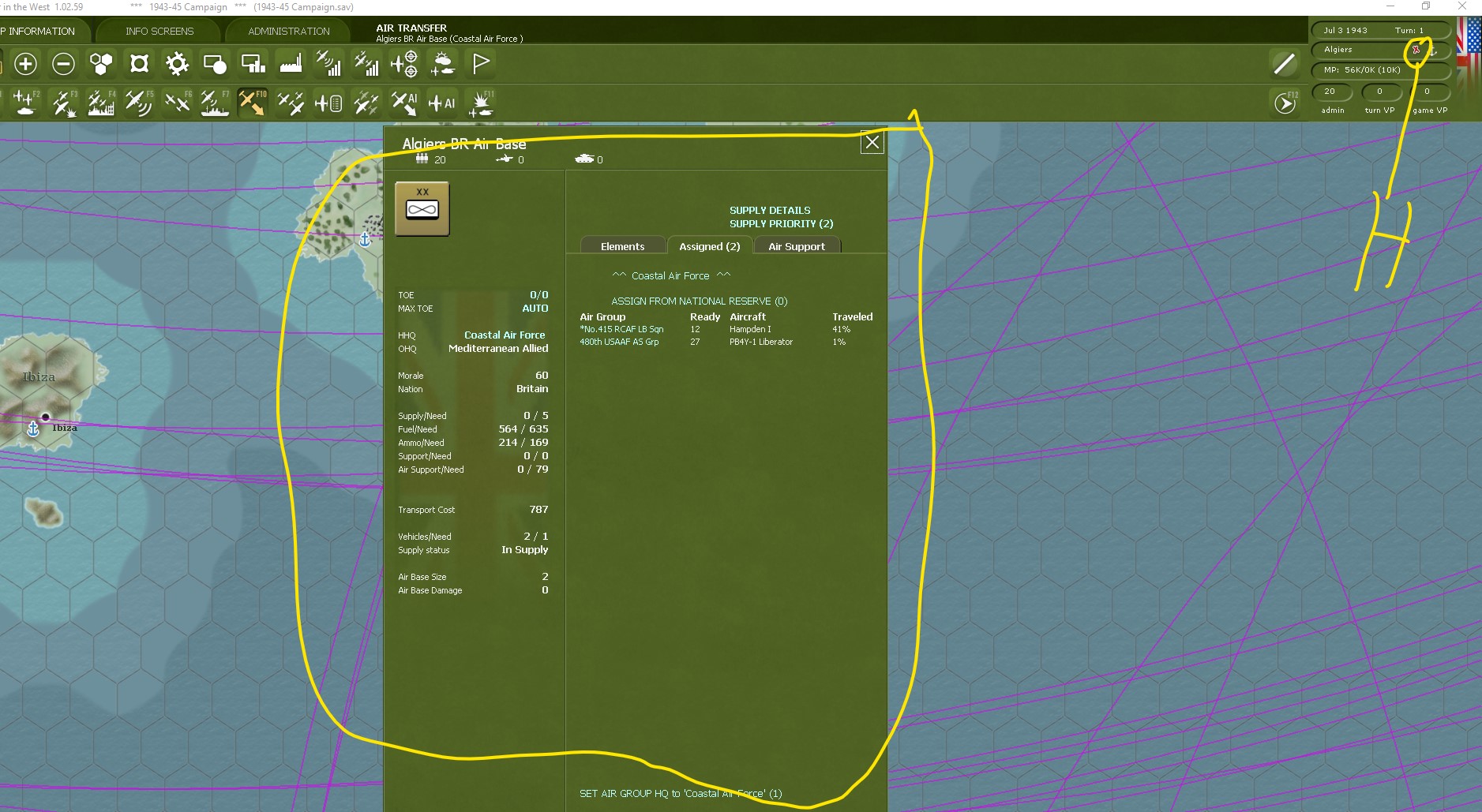Viewport: 1482px width, 812px height.
Task: Select the pencil annotation tool
Action: tap(1284, 63)
